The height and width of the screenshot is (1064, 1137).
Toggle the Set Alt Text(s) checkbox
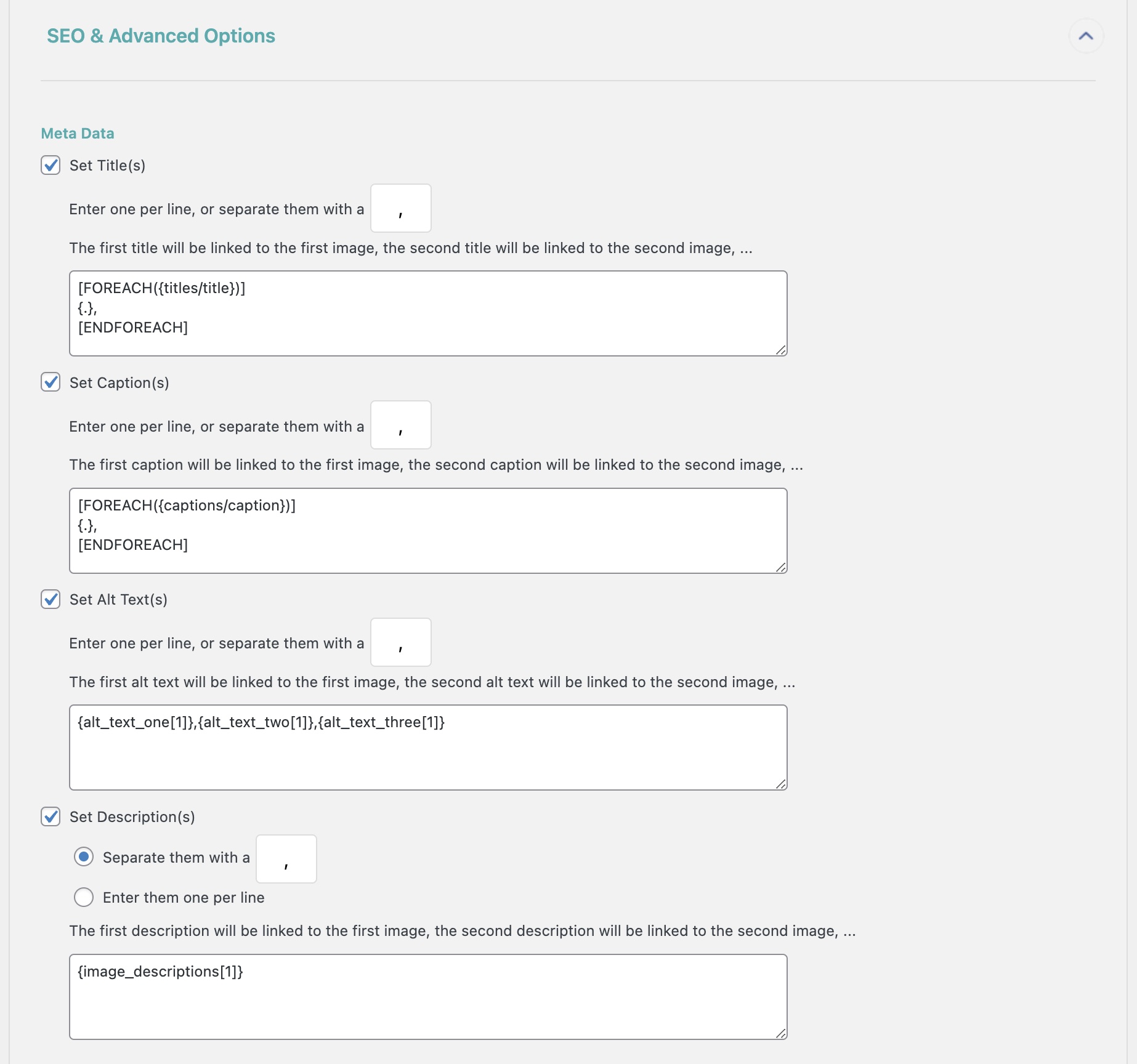51,599
